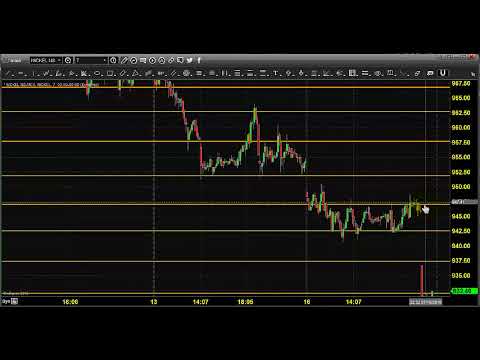Click the 962.50 price axis label
This screenshot has height=360, width=480.
pos(461,113)
